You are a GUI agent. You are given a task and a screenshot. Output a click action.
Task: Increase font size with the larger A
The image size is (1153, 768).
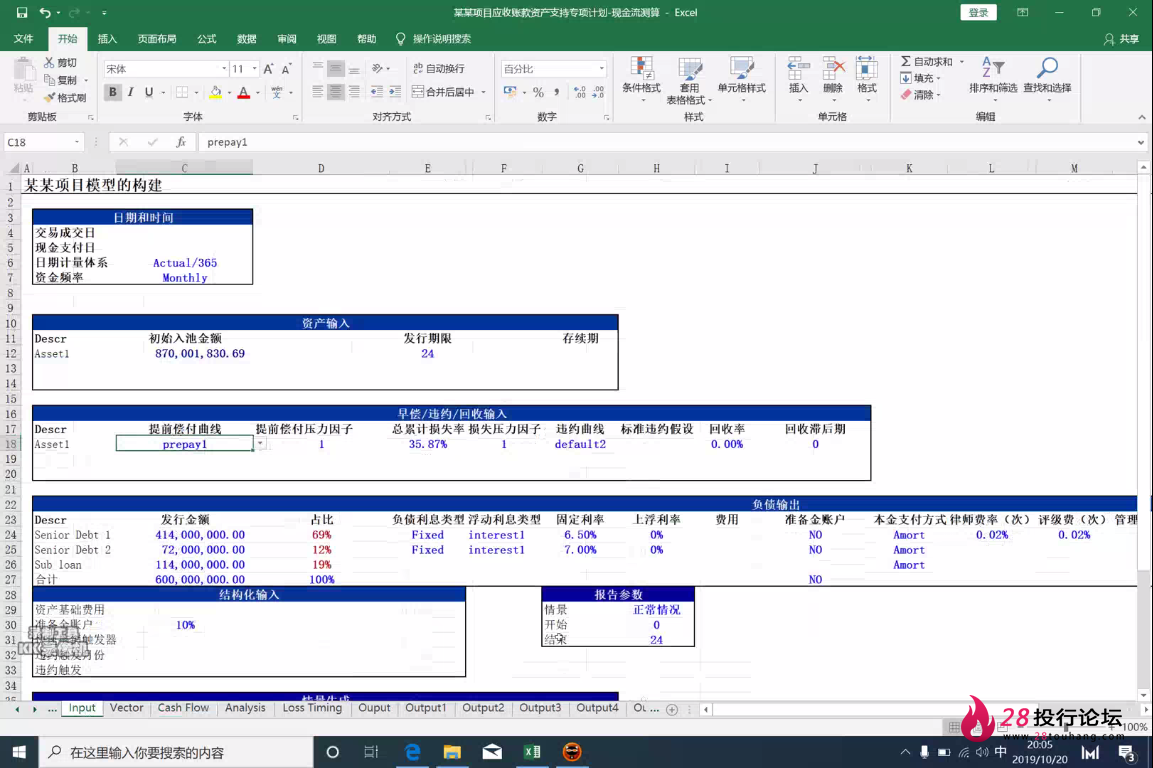pos(268,68)
